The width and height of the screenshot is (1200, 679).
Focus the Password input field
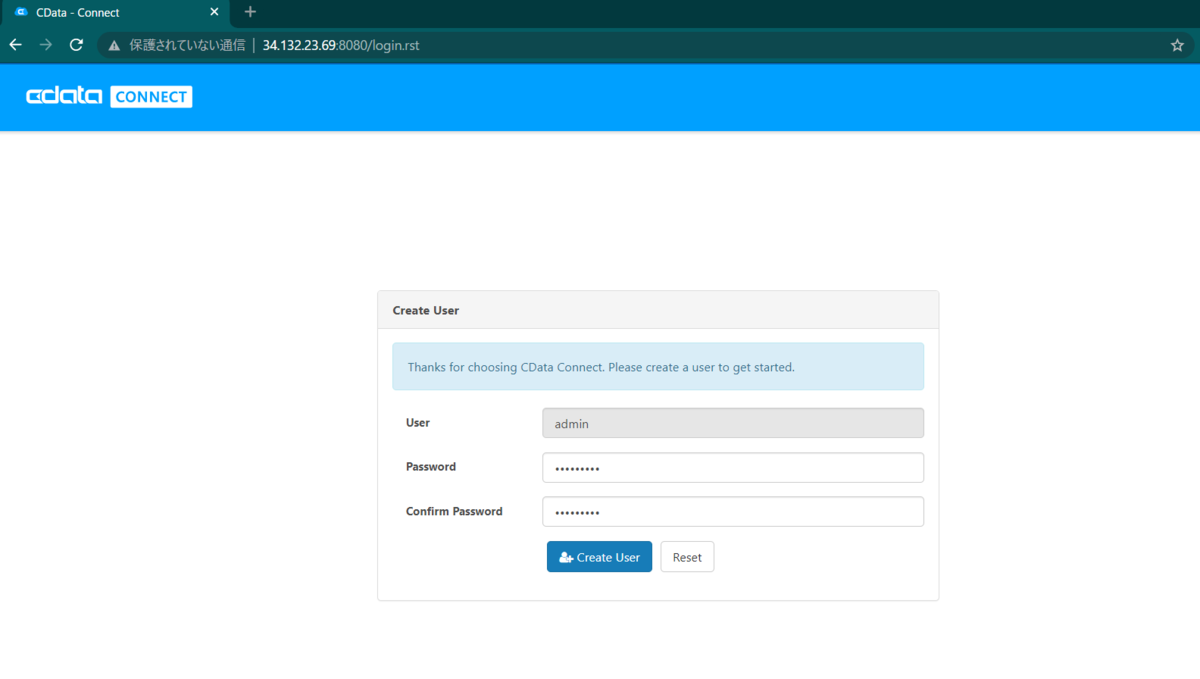coord(733,467)
